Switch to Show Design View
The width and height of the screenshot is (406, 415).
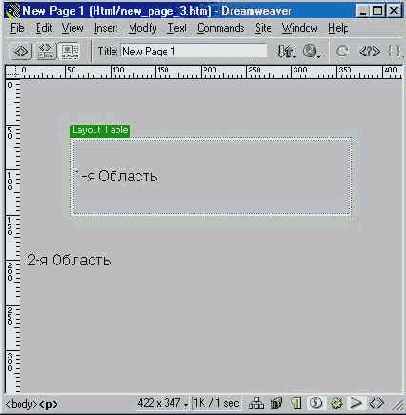pos(69,51)
